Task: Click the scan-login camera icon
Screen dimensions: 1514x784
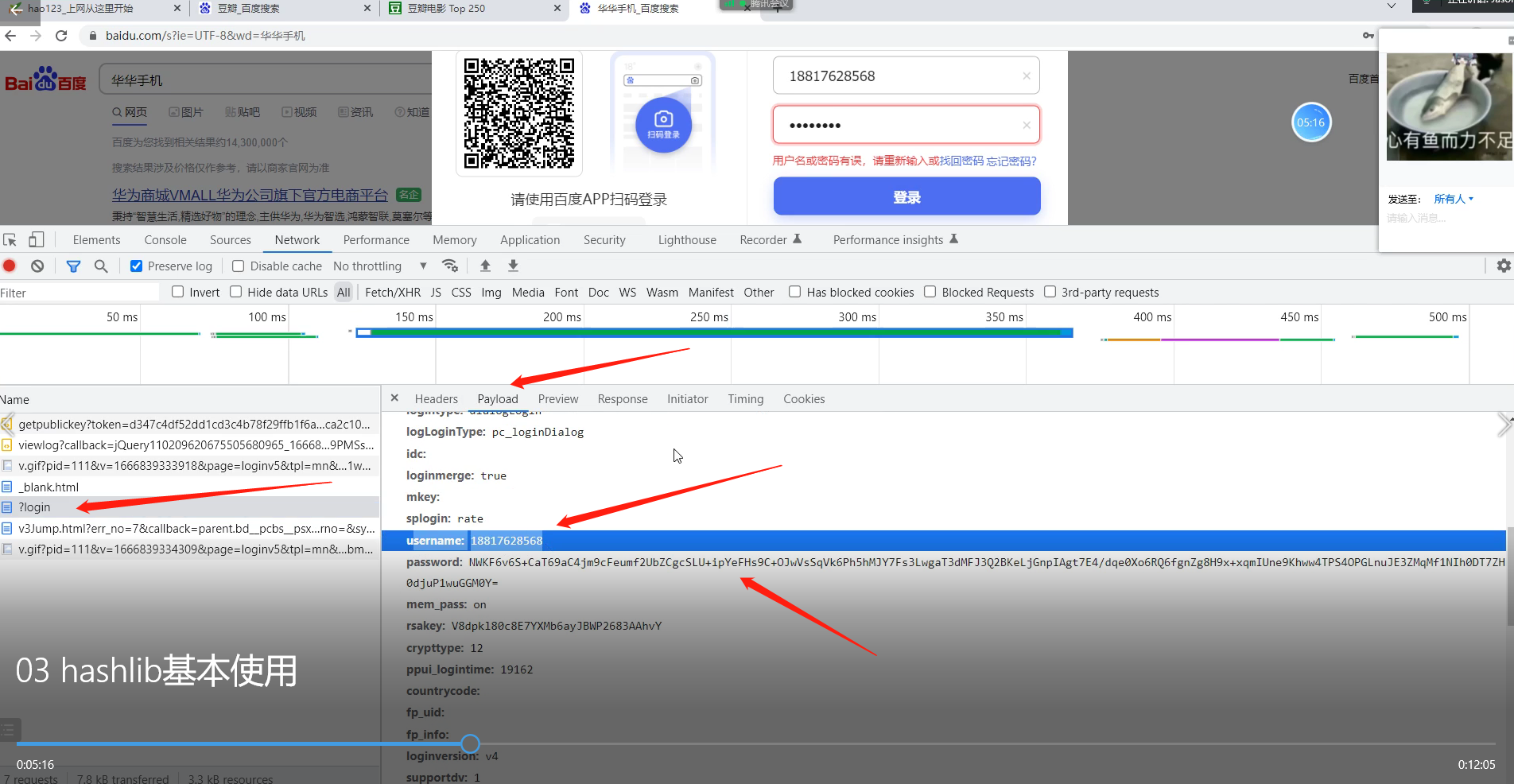Action: click(x=663, y=124)
